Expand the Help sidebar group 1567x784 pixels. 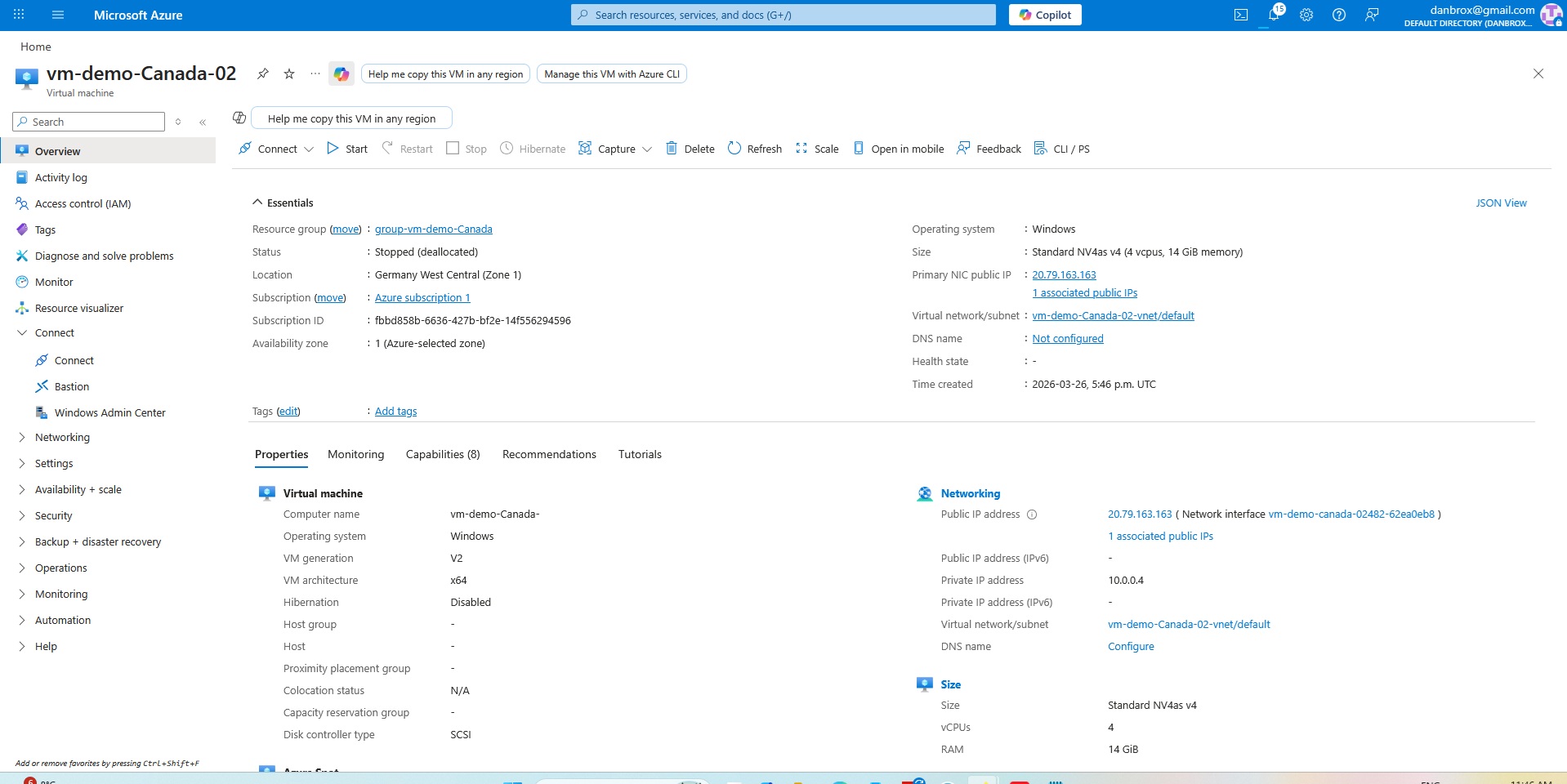(22, 647)
